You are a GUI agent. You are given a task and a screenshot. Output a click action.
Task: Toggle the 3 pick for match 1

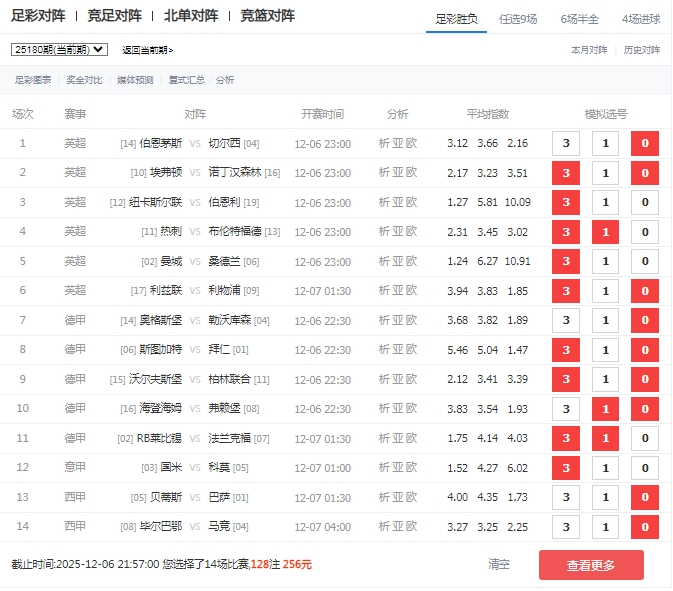tap(566, 144)
